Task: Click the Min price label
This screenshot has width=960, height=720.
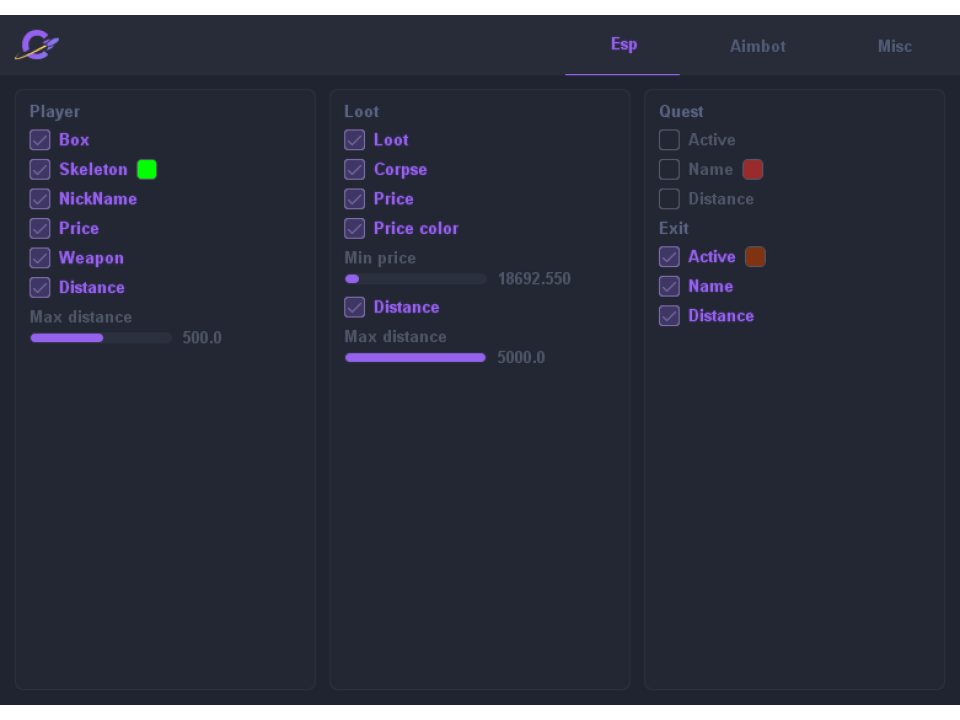Action: click(x=380, y=258)
